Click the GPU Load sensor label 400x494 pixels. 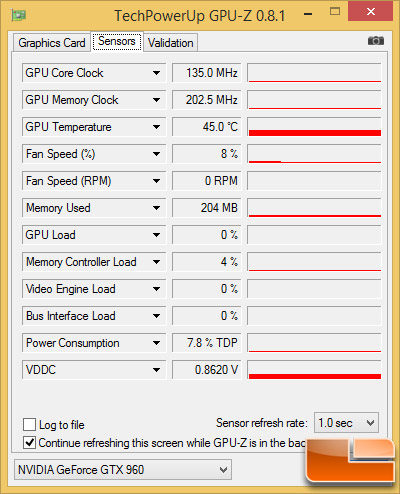tap(51, 235)
